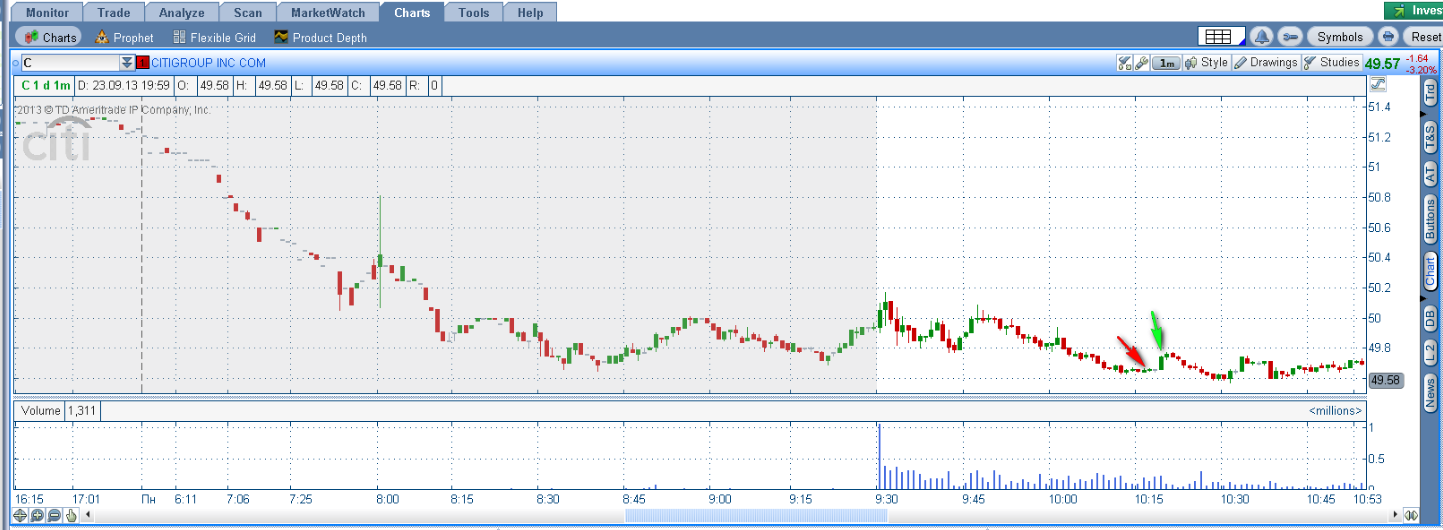
Task: Toggle the price axis scale icon
Action: tap(1379, 85)
